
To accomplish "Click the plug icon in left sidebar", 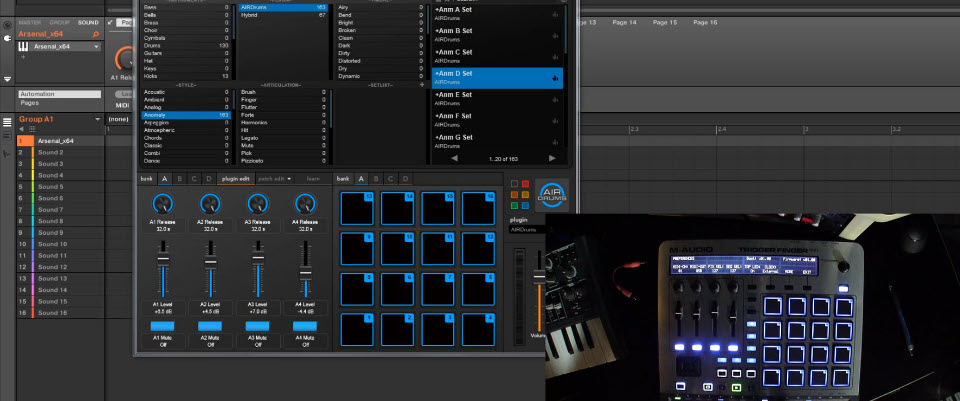I will point(7,37).
